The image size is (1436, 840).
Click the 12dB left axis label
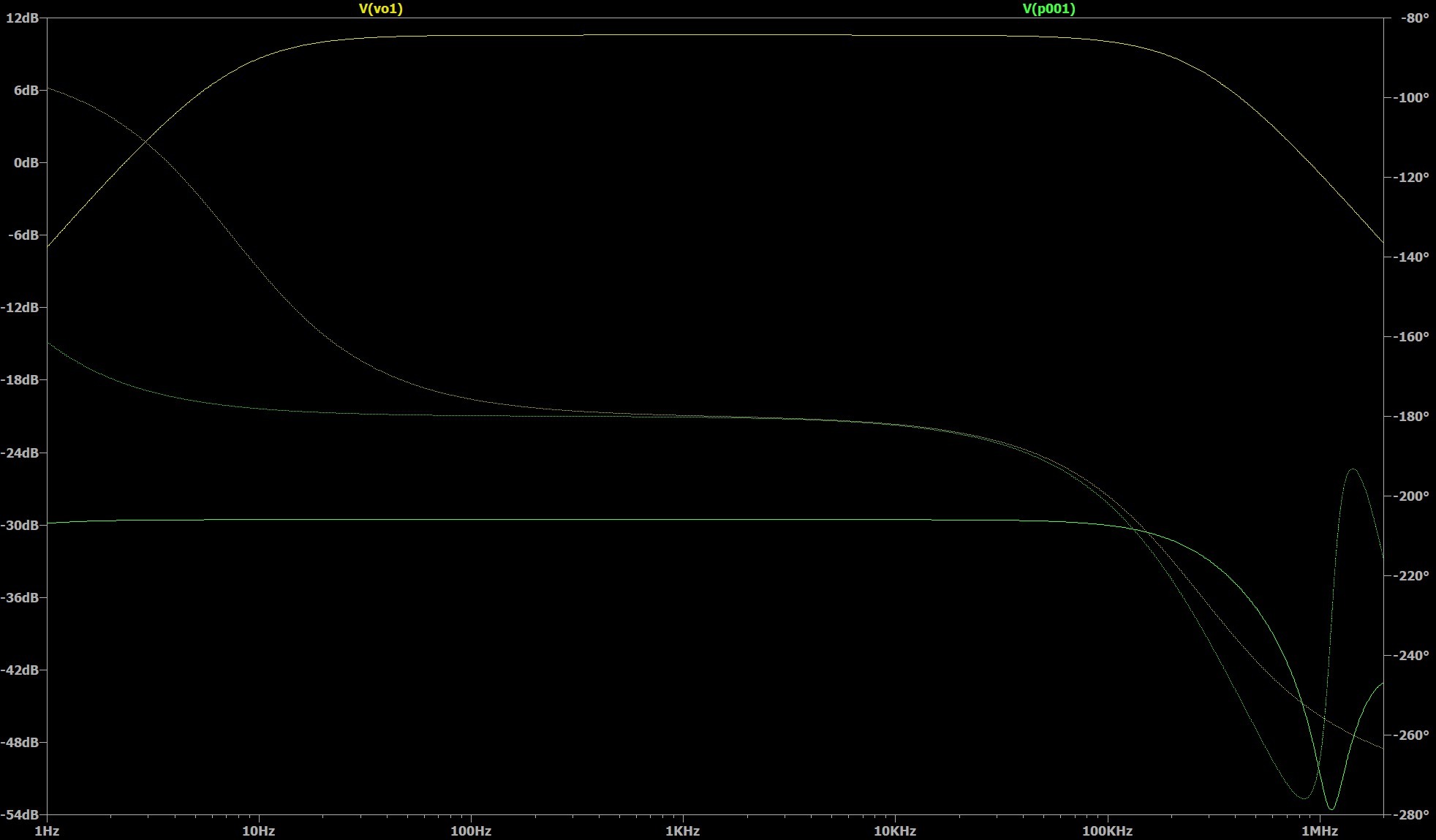(22, 18)
